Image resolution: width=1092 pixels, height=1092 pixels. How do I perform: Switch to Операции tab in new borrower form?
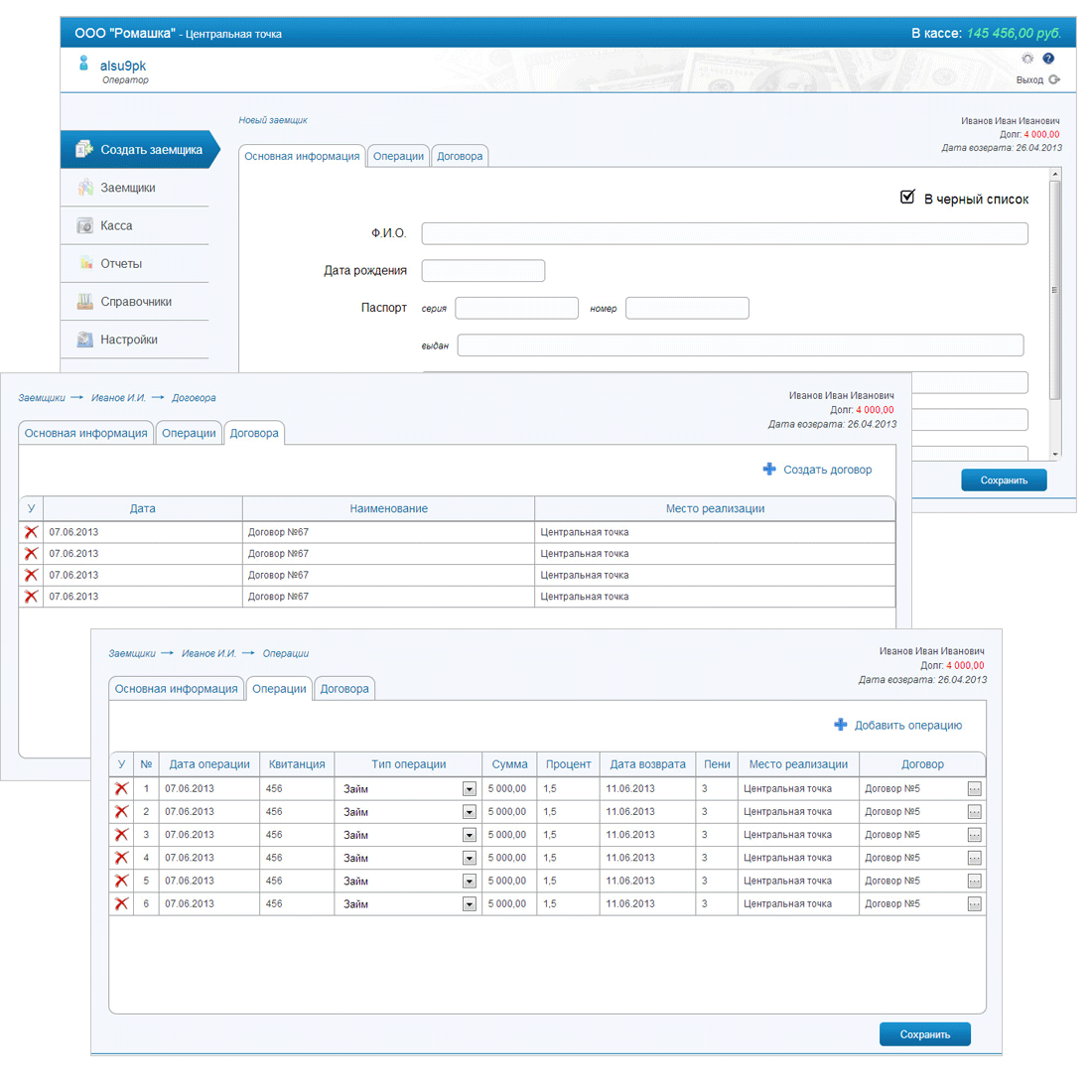[398, 156]
